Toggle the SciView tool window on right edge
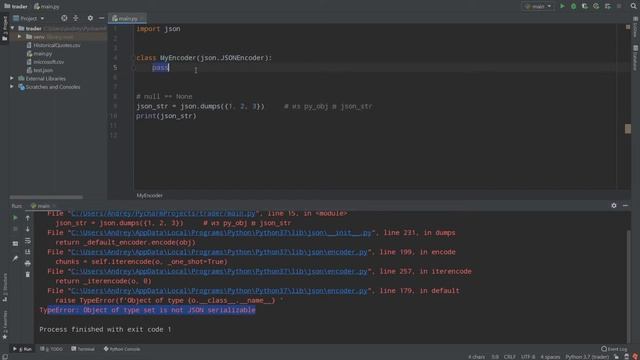 (635, 27)
